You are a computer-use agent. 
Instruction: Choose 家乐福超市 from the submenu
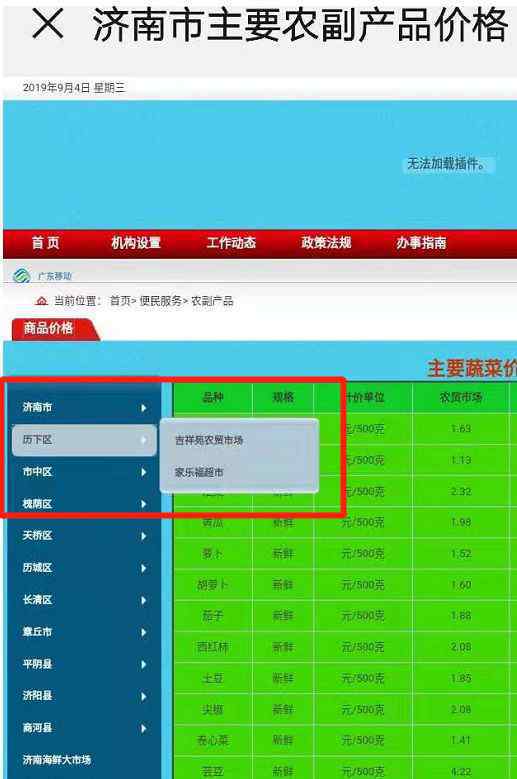point(199,472)
